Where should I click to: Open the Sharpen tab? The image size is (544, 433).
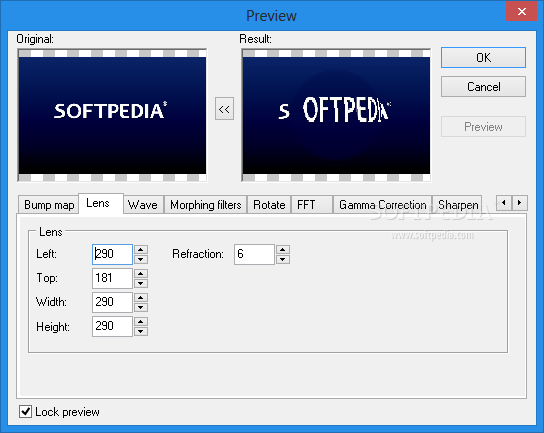coord(457,205)
